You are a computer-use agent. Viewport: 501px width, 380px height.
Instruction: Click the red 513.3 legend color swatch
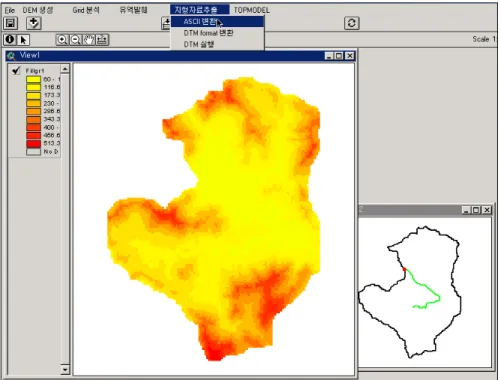coord(34,143)
